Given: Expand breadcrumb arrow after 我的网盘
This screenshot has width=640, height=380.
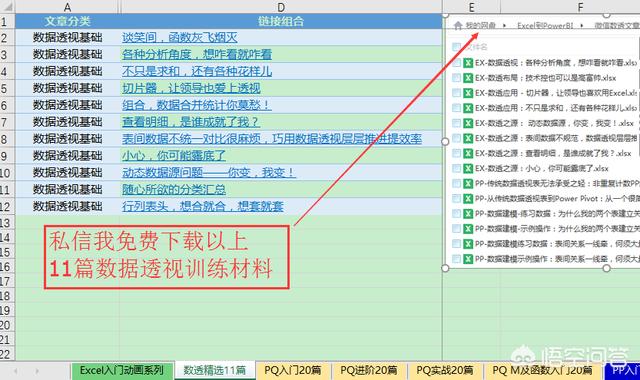Looking at the screenshot, I should (x=504, y=26).
